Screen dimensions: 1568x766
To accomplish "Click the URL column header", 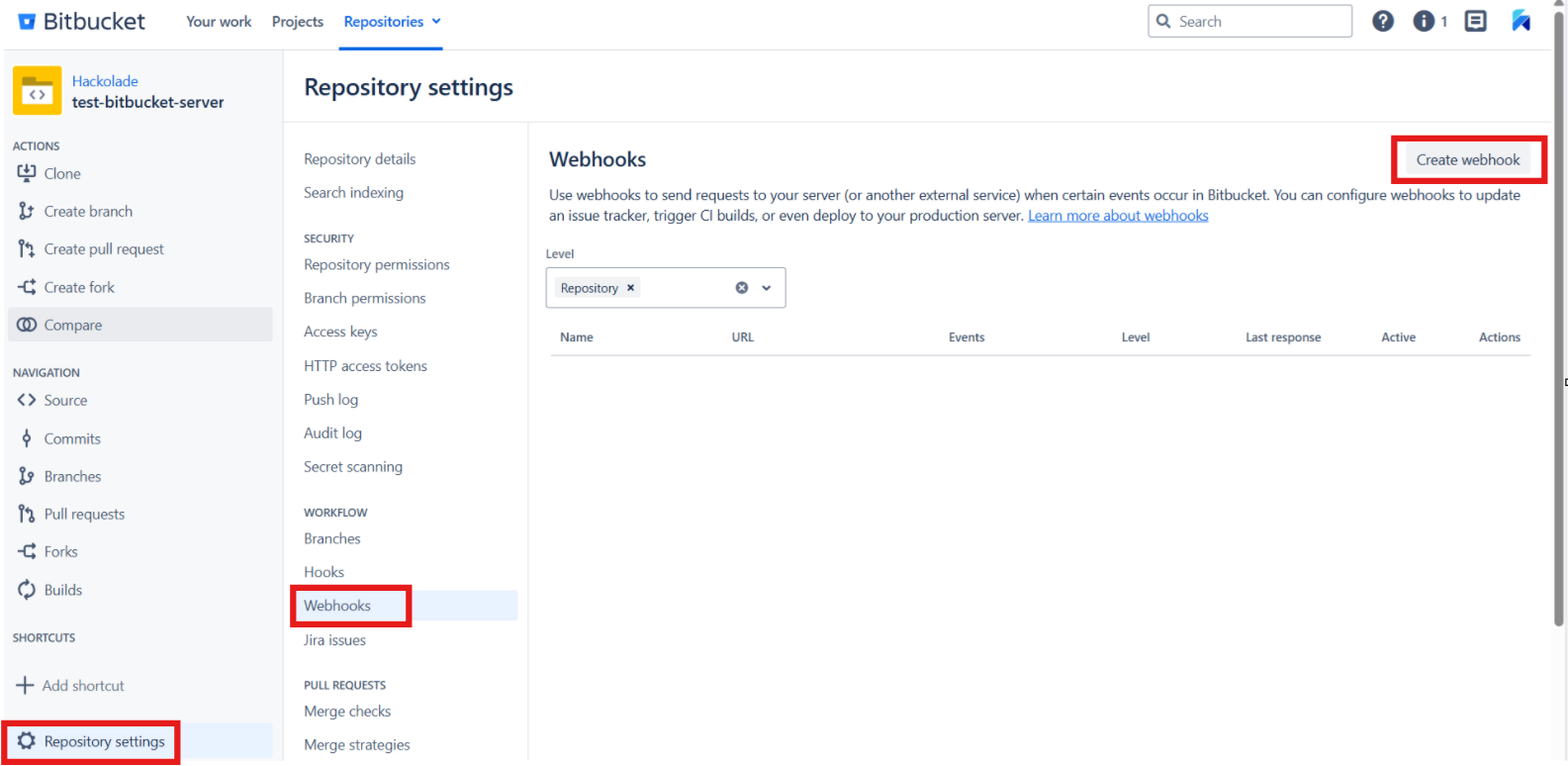I will (x=743, y=337).
